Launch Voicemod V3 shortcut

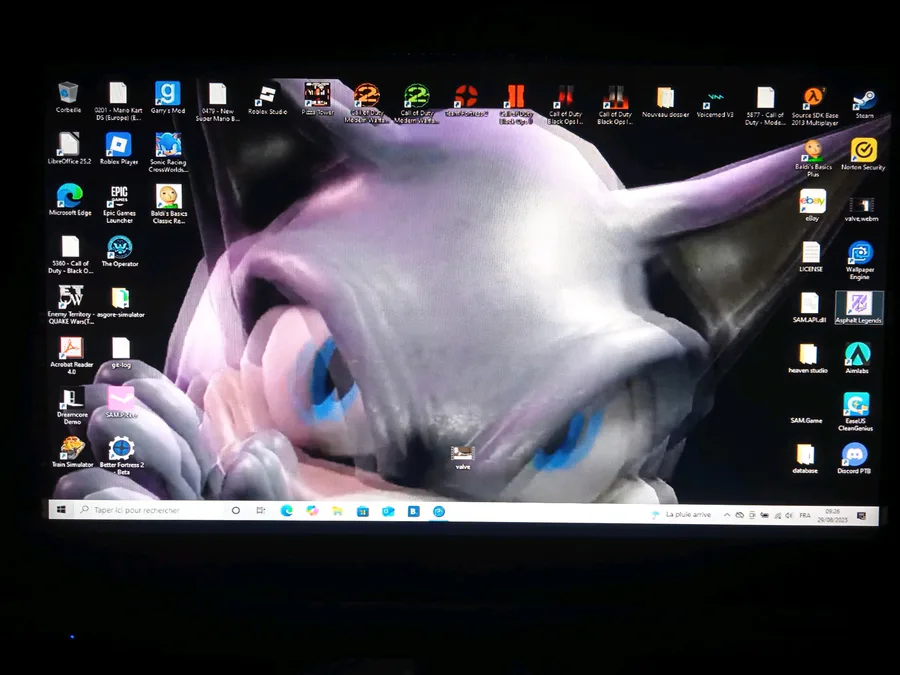(715, 103)
